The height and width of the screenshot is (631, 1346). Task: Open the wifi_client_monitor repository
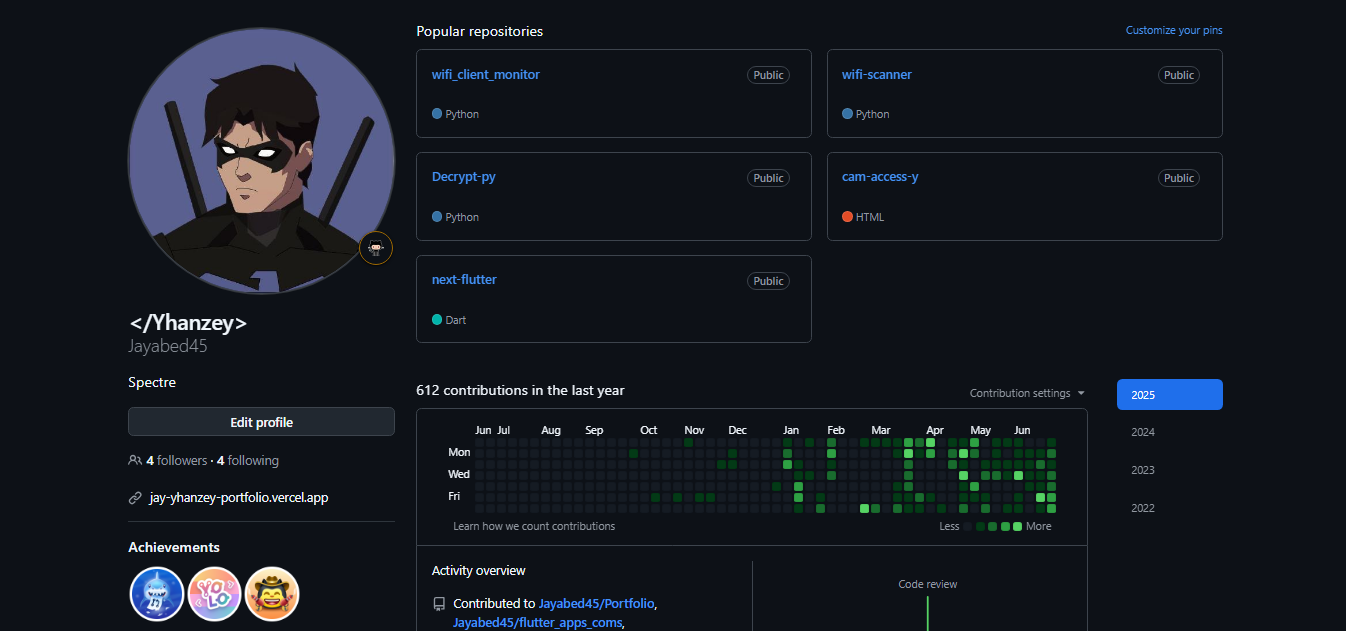point(485,75)
